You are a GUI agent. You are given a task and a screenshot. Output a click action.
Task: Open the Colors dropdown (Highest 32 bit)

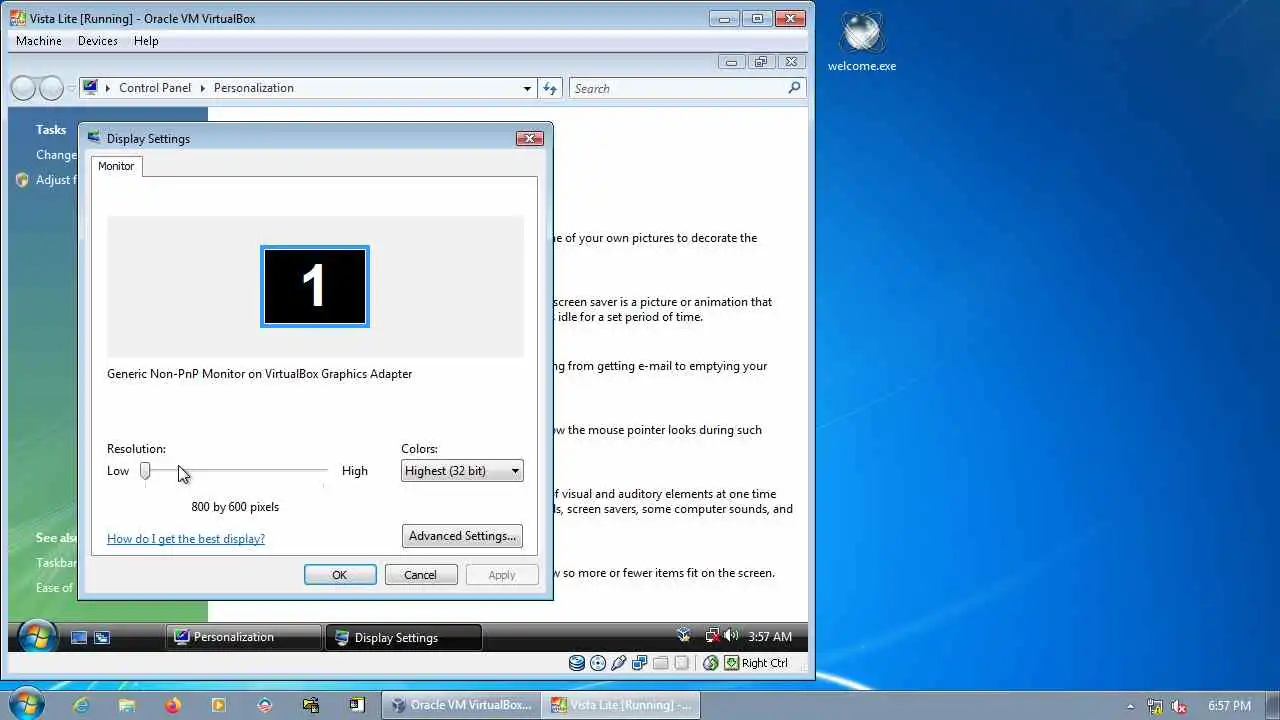point(462,471)
